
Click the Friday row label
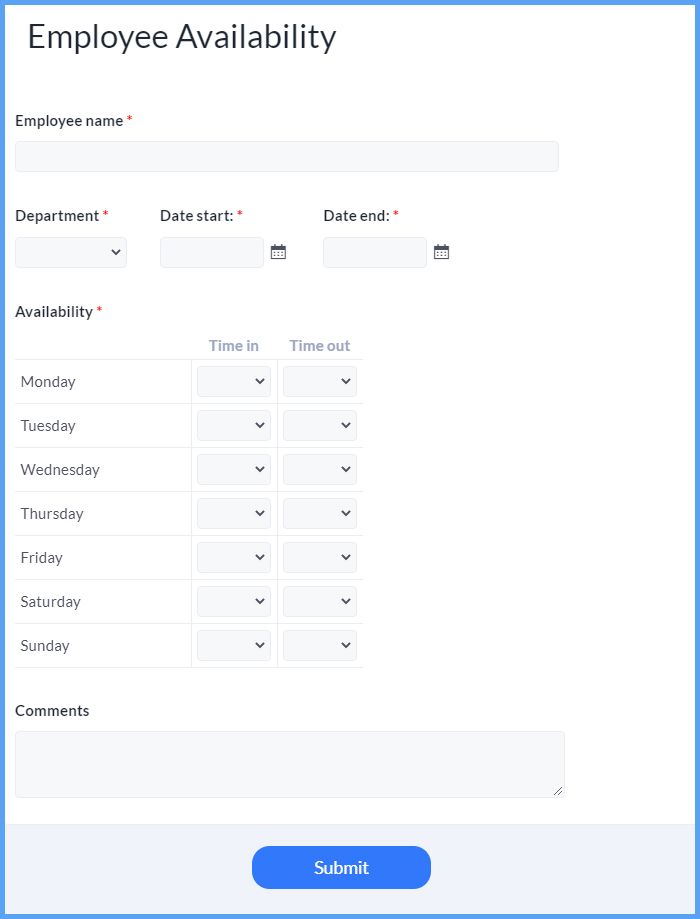click(42, 558)
